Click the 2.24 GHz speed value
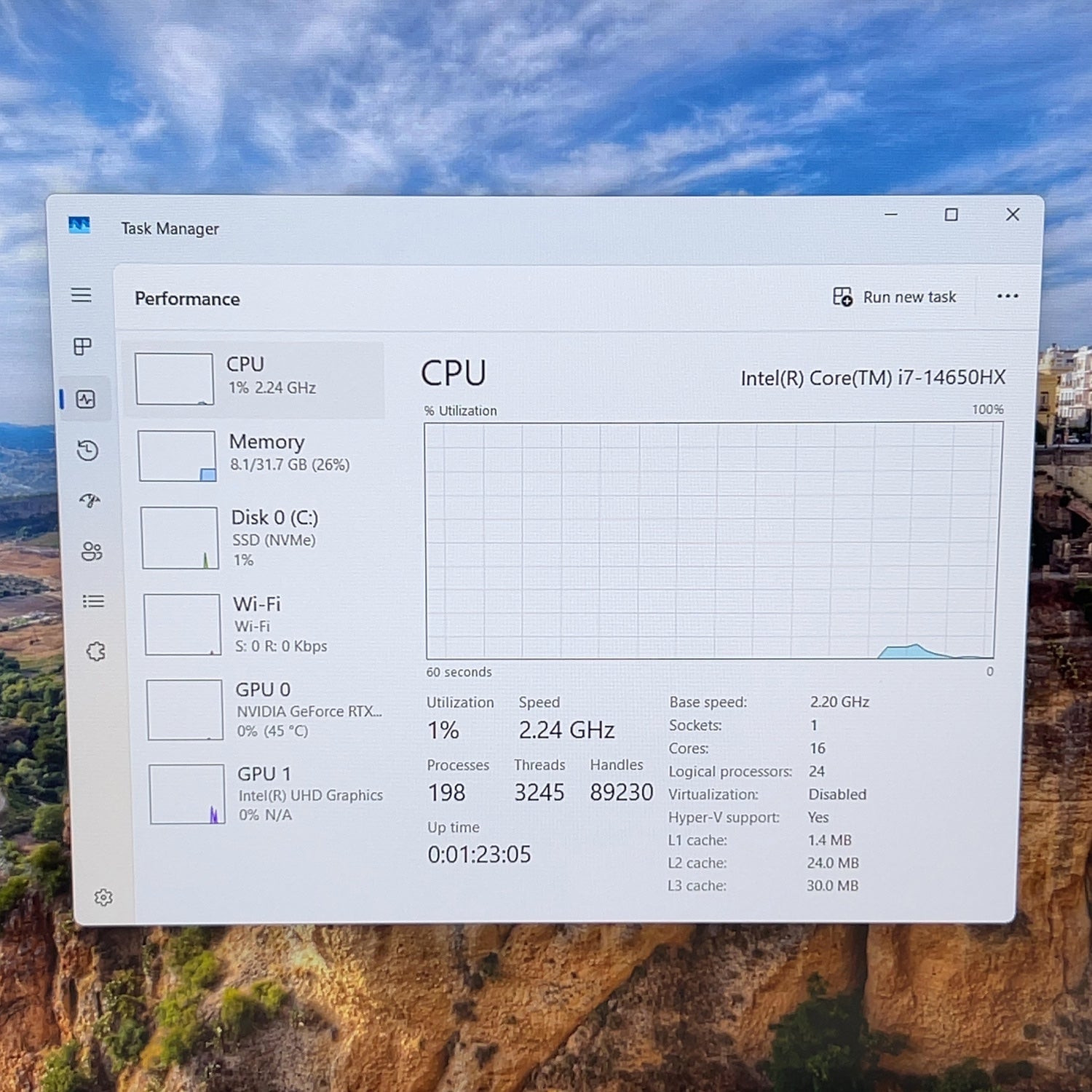1092x1092 pixels. [566, 729]
